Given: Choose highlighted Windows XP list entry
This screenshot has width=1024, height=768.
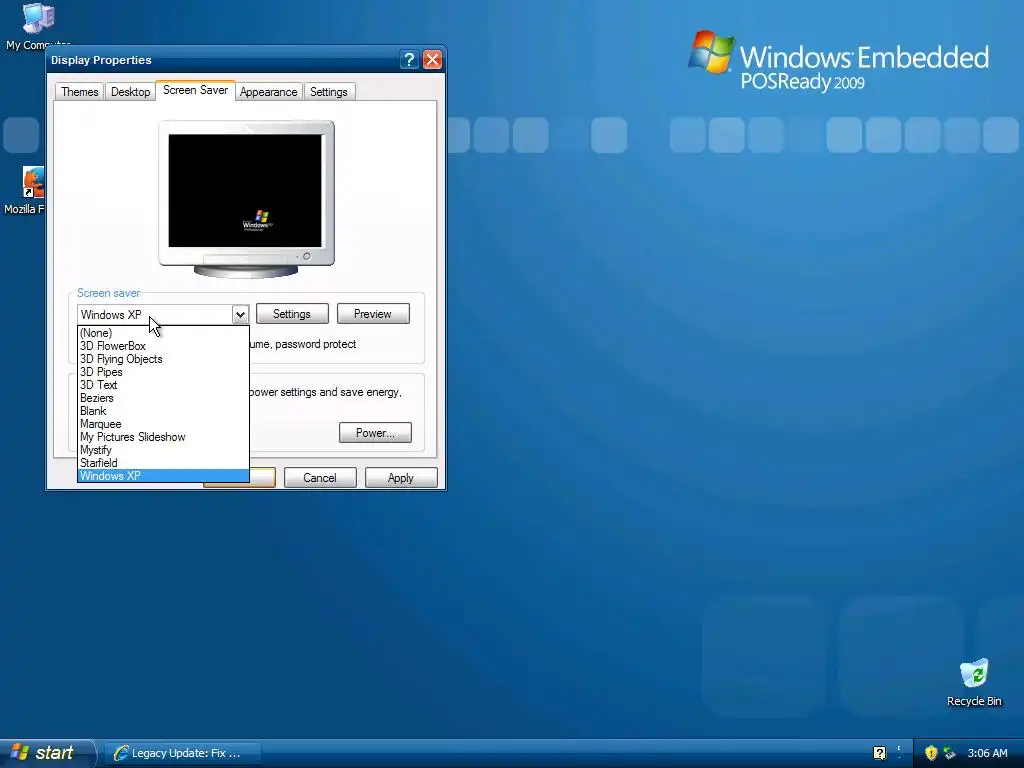Looking at the screenshot, I should point(163,476).
